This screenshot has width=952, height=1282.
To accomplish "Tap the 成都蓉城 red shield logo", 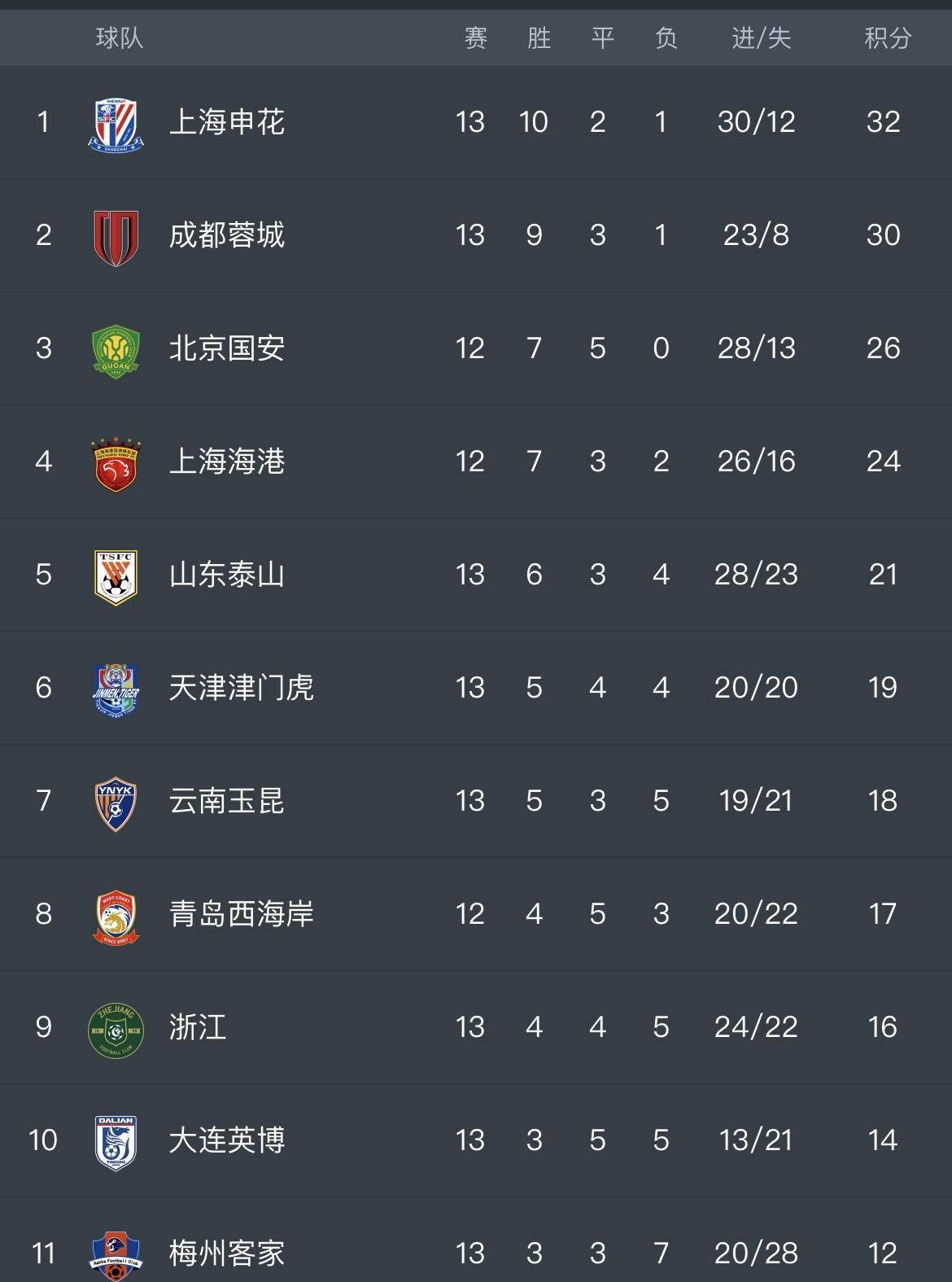I will coord(116,237).
